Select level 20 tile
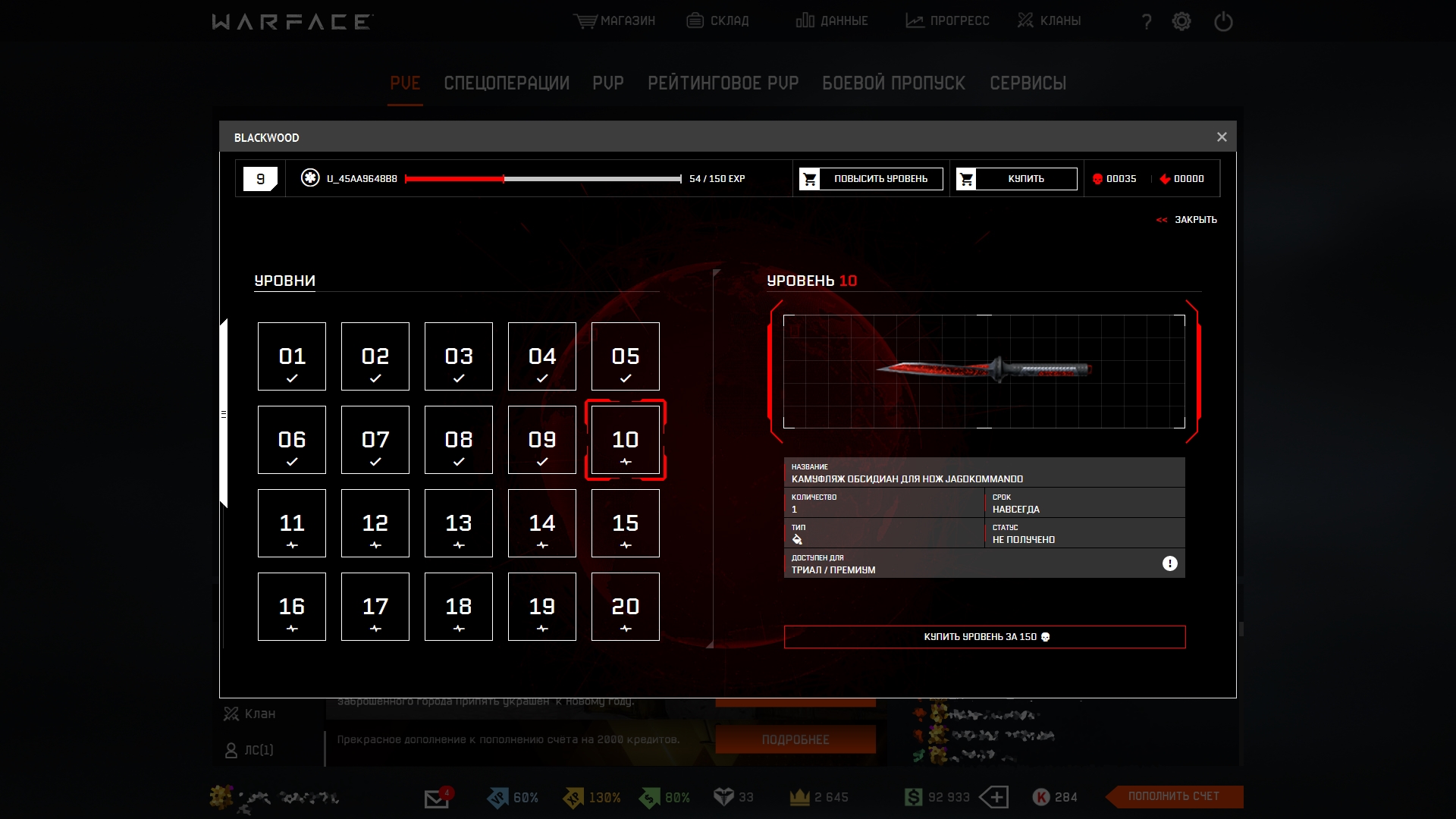 tap(626, 607)
